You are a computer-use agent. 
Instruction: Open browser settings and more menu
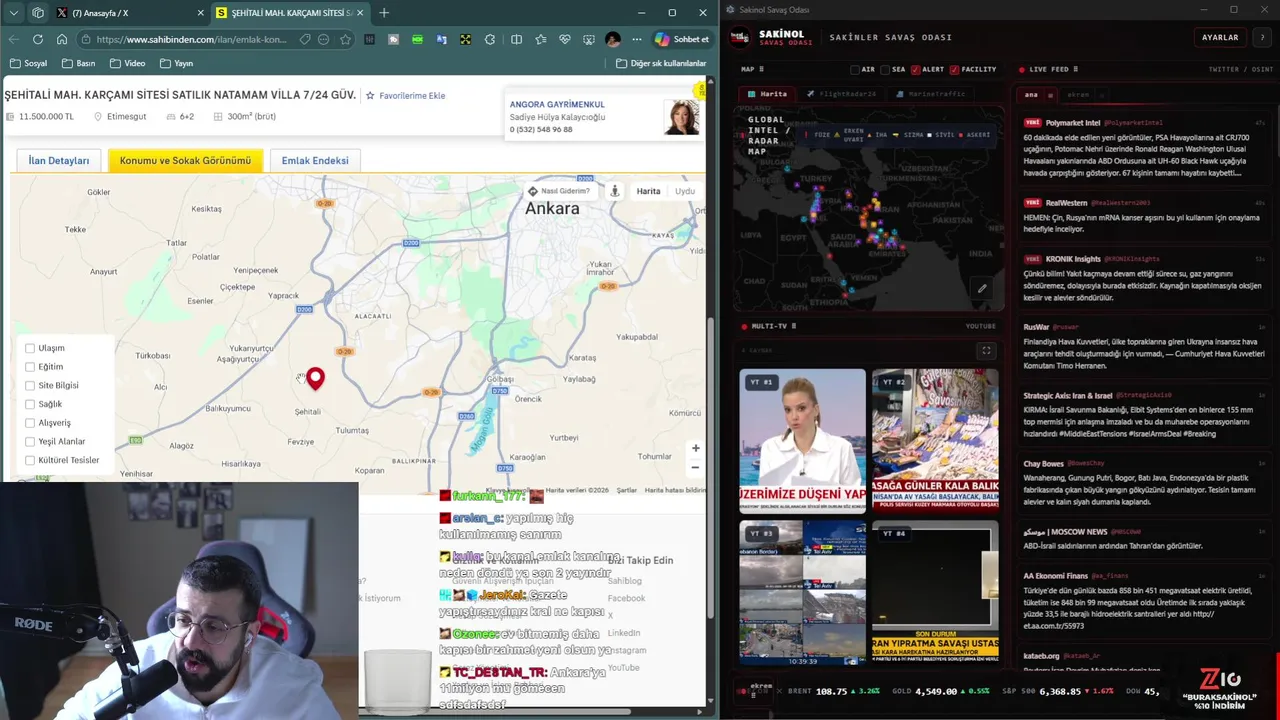636,39
